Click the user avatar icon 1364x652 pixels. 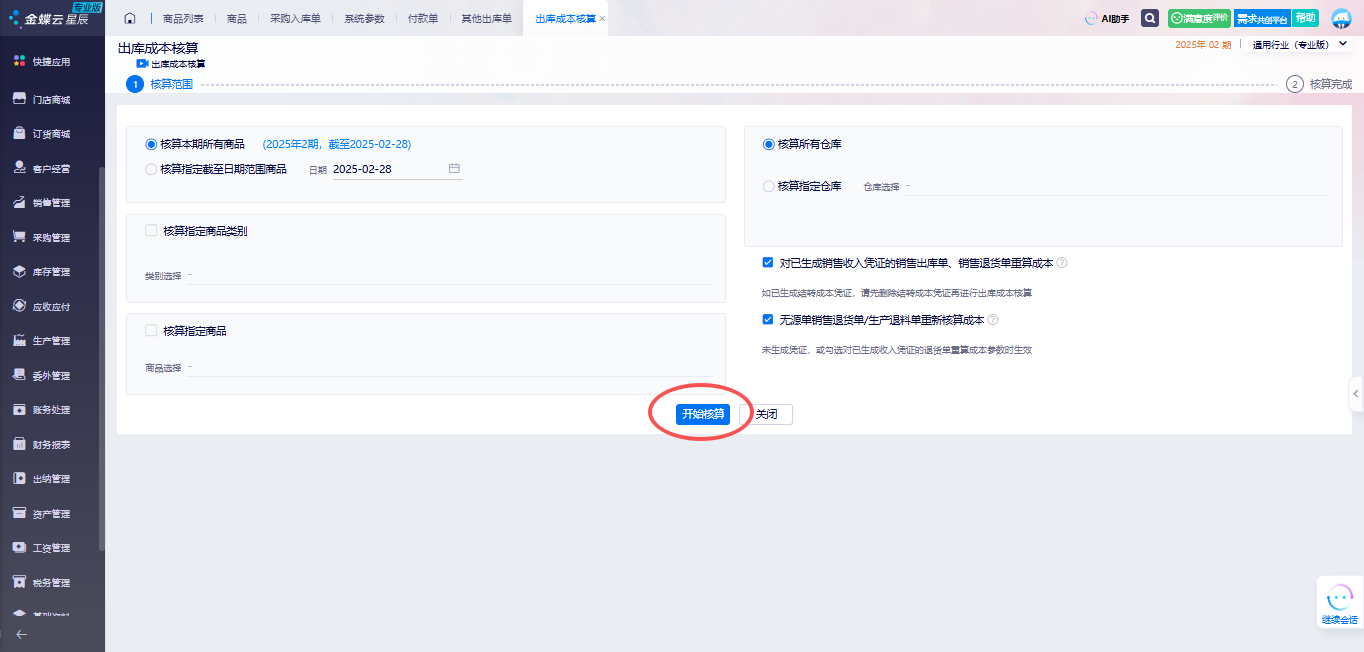[x=1341, y=18]
